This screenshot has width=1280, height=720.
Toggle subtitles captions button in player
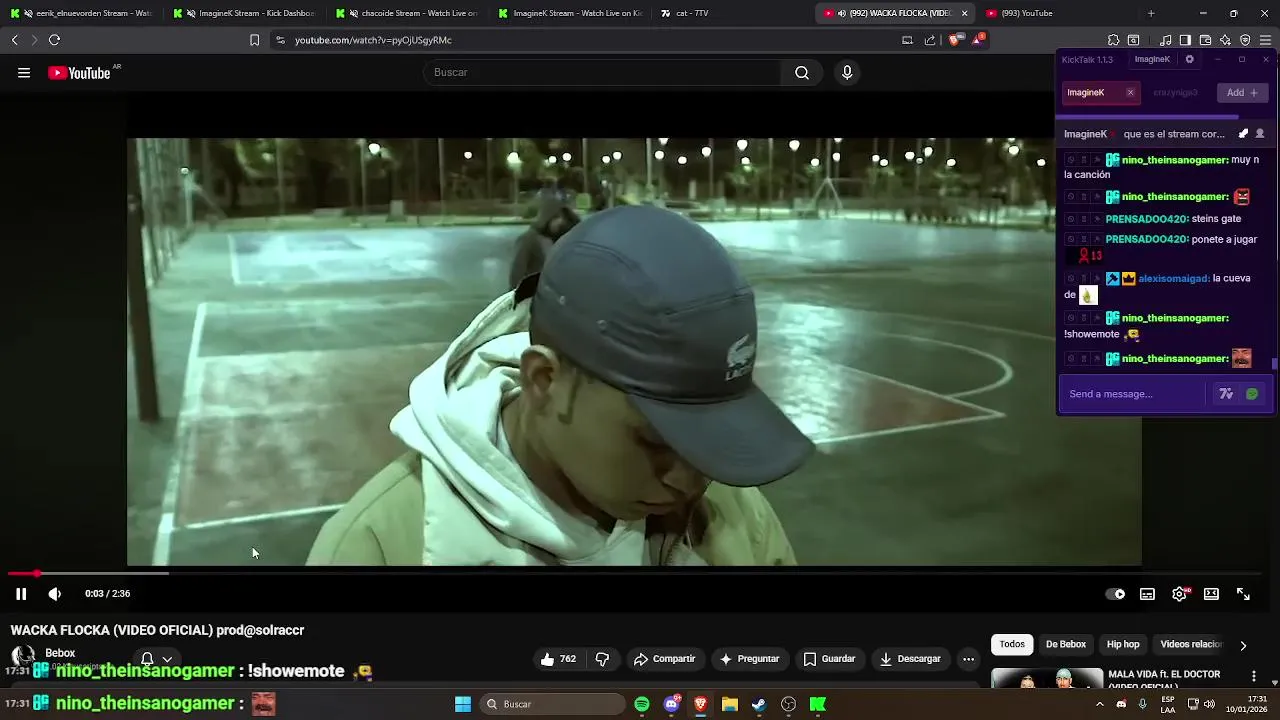pos(1147,594)
